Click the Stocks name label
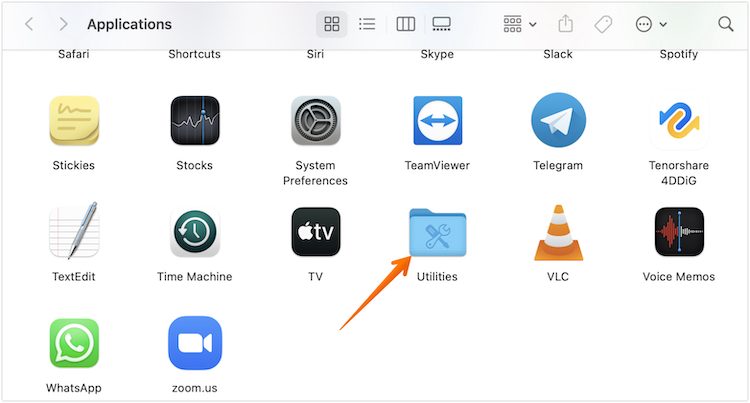 coord(194,165)
